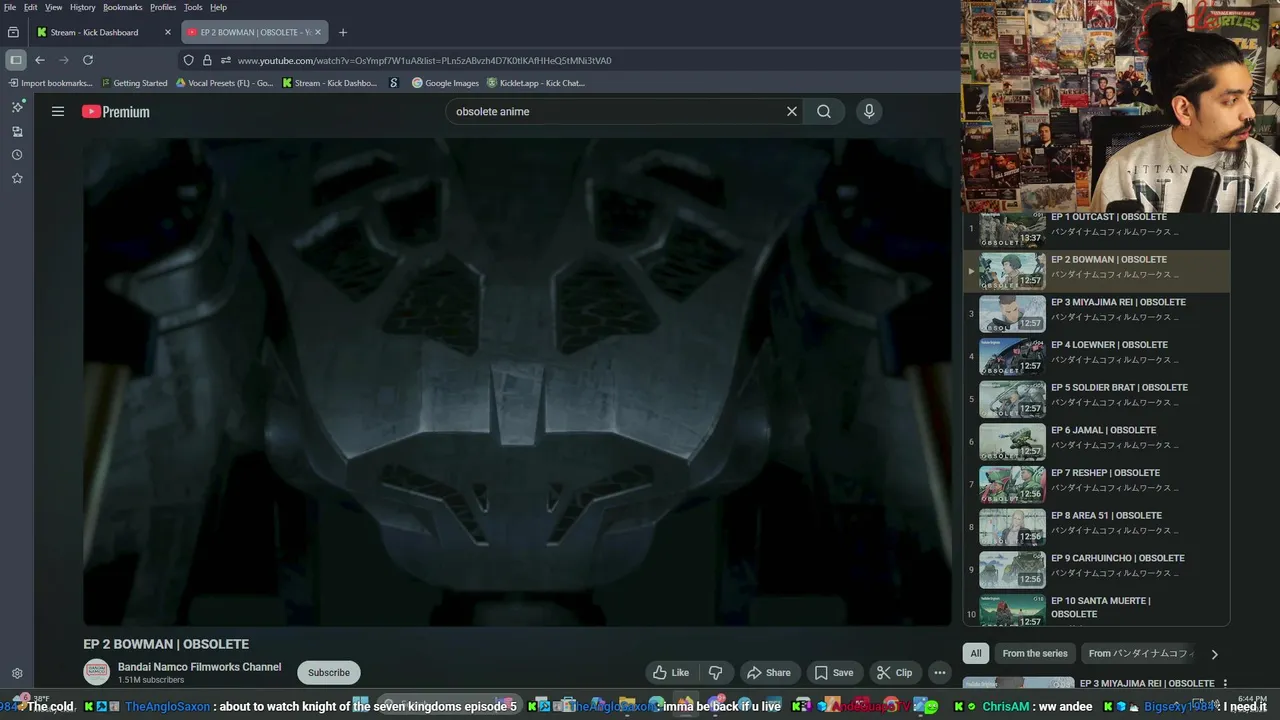Viewport: 1280px width, 720px height.
Task: Like the video
Action: (671, 673)
